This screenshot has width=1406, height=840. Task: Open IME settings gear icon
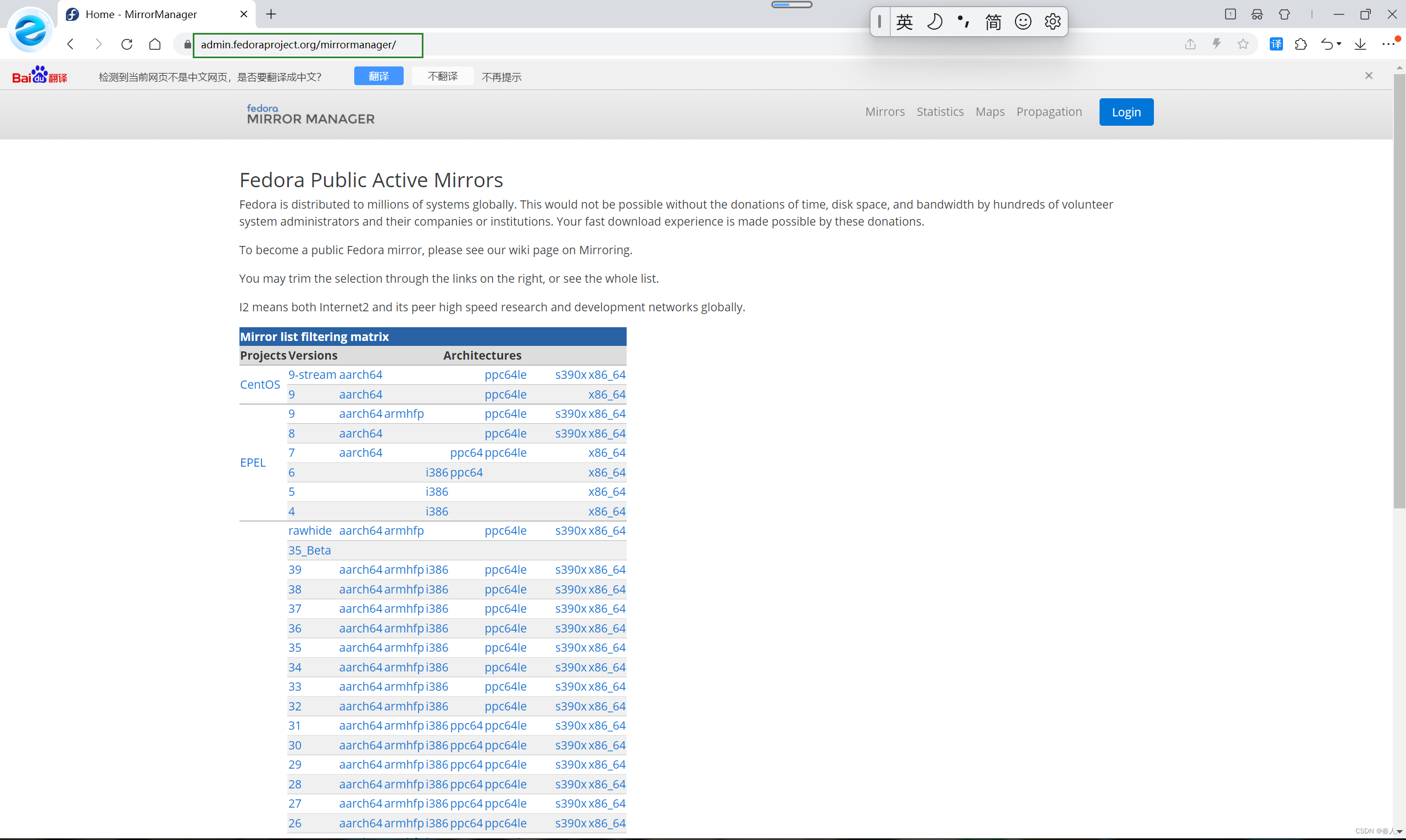pos(1052,21)
